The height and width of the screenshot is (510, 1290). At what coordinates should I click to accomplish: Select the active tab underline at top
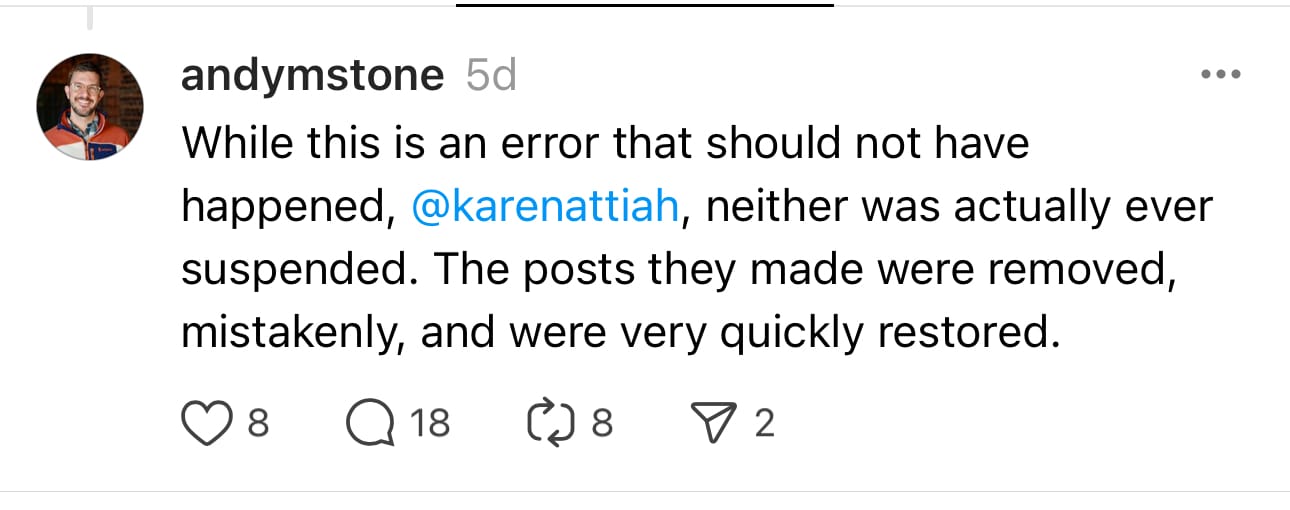(644, 5)
